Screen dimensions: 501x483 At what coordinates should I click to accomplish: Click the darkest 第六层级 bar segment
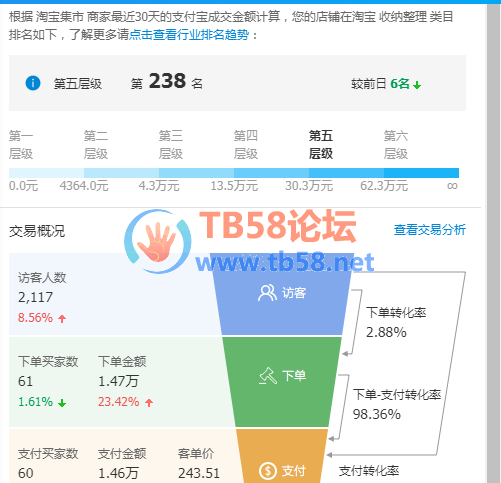pos(421,173)
